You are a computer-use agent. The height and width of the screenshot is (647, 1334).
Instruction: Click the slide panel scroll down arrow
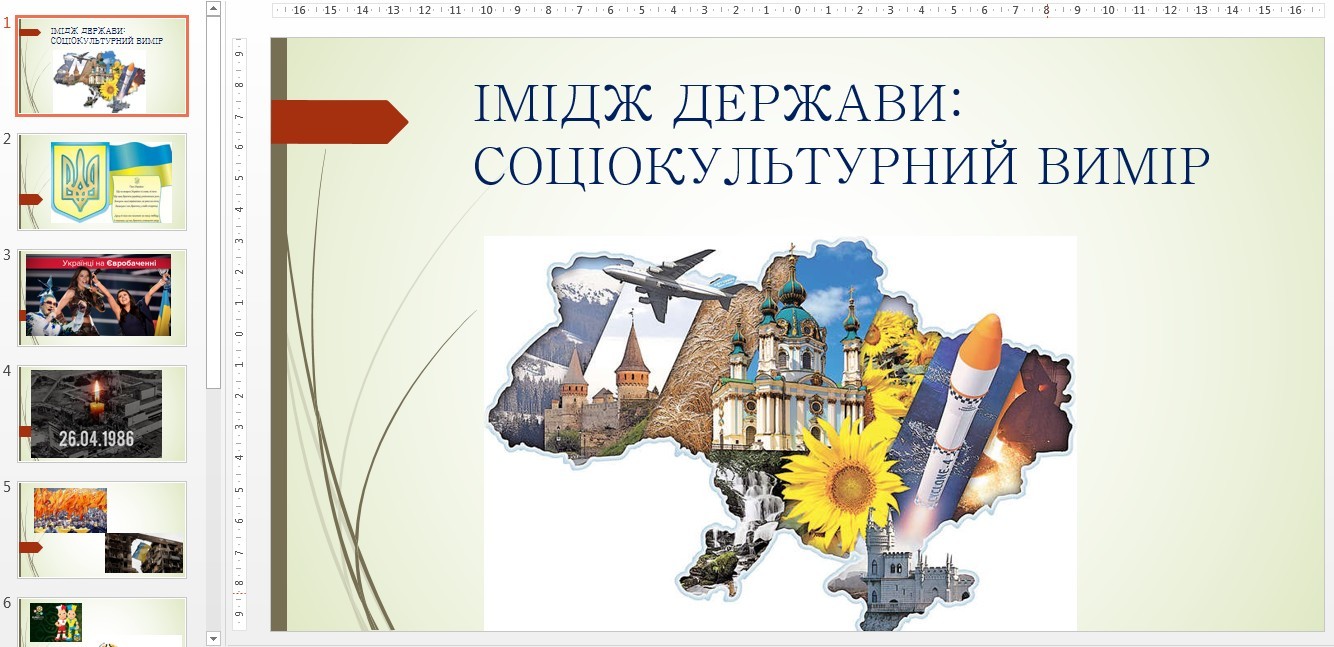click(x=213, y=638)
